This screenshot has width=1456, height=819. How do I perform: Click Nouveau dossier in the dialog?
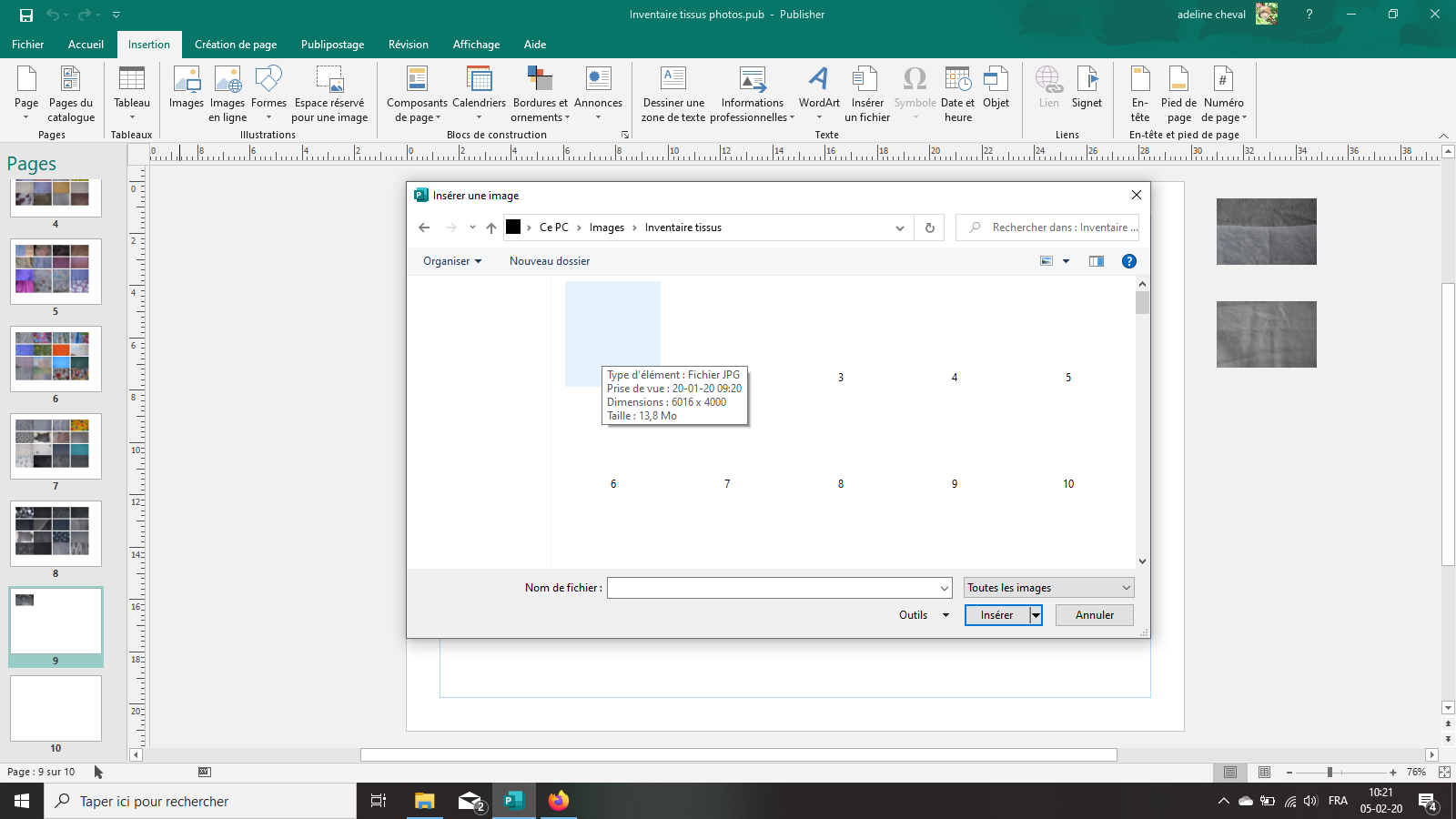coord(550,261)
